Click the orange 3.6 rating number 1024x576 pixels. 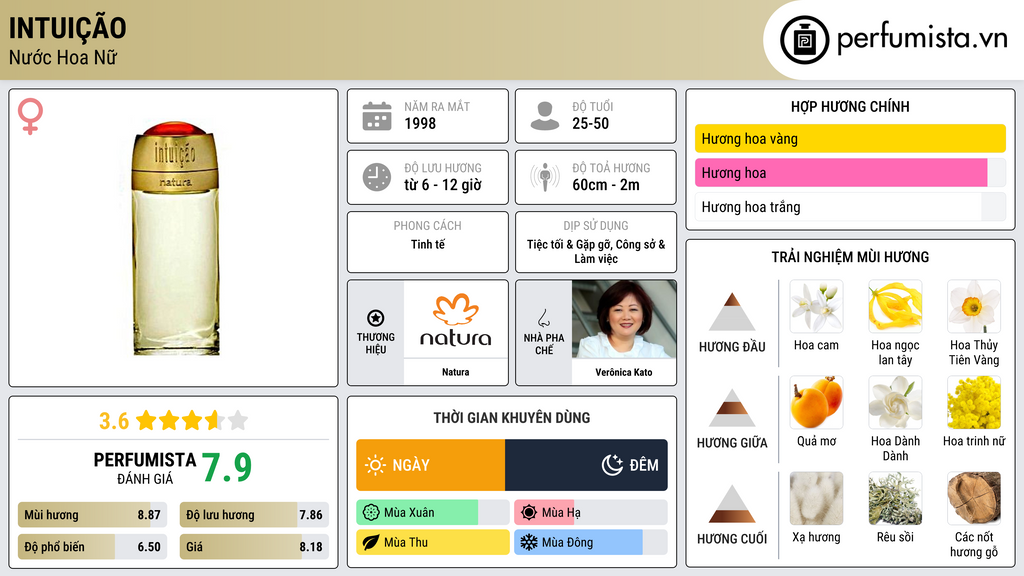point(114,421)
